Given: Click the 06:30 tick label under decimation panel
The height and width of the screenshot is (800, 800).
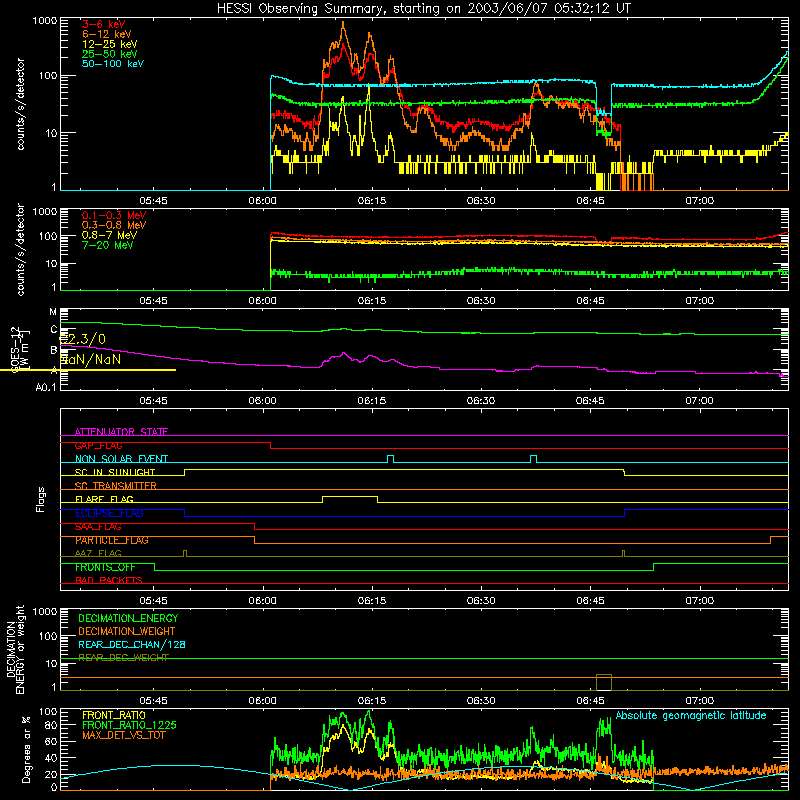Looking at the screenshot, I should click(481, 701).
